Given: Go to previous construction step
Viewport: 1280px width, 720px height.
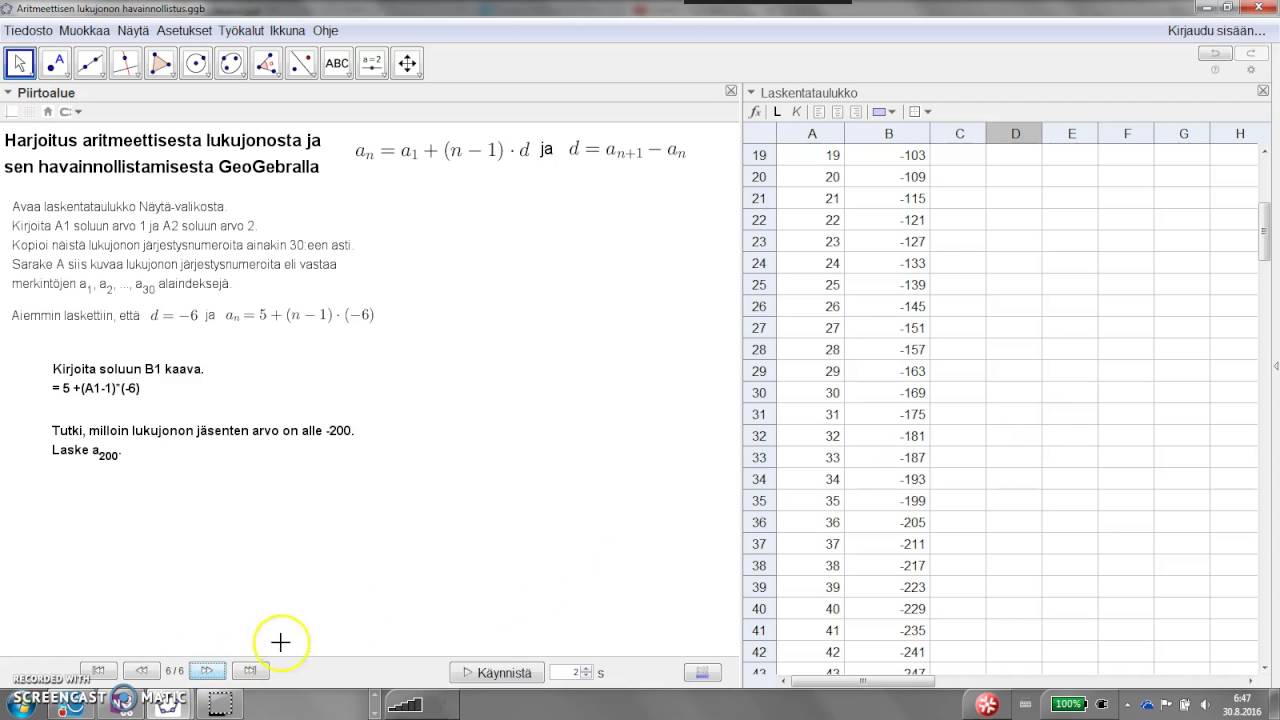Looking at the screenshot, I should pos(141,671).
